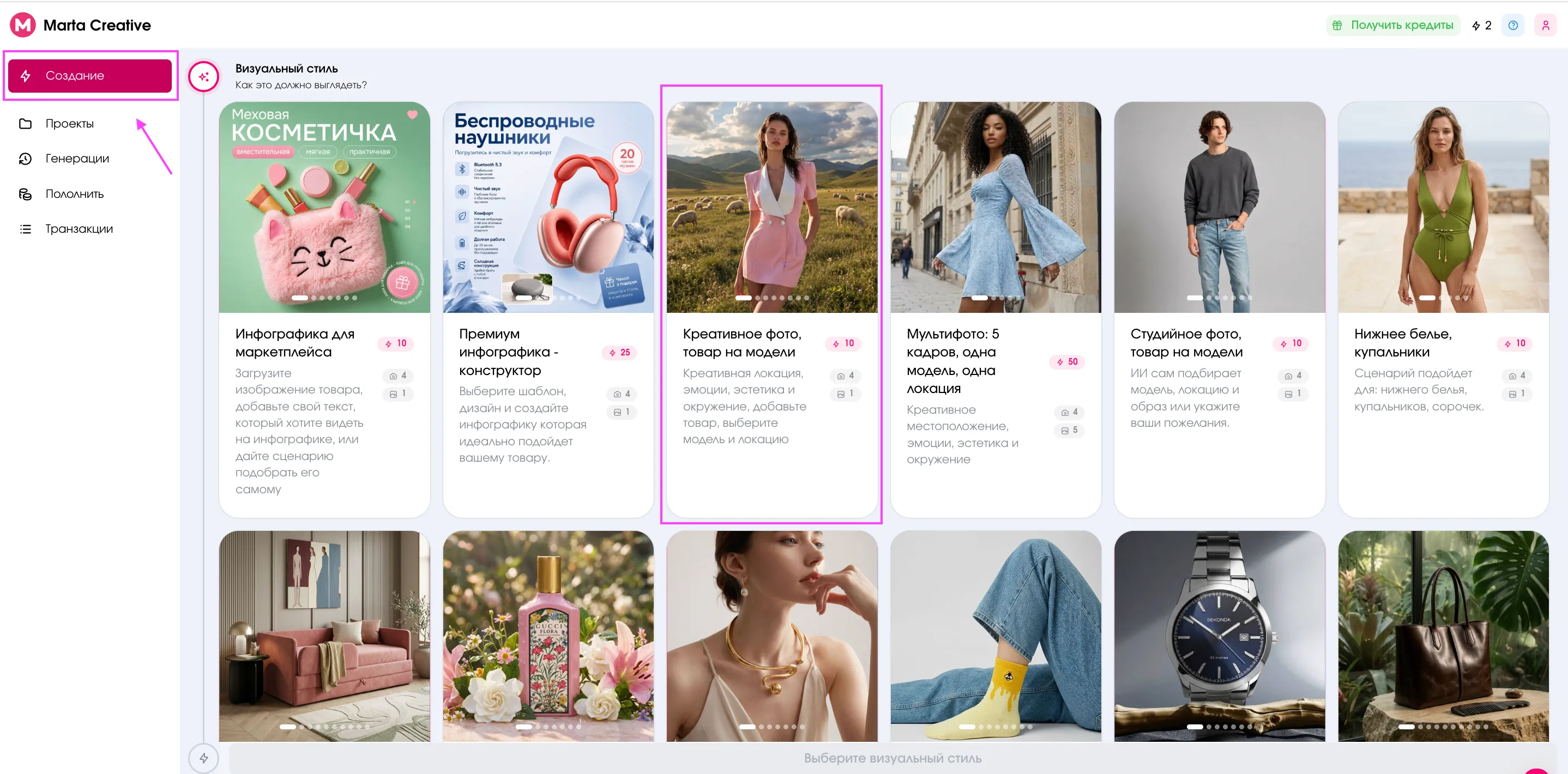Screen dimensions: 1568x774
Task: Click the lightning step icon at bottom left
Action: point(203,758)
